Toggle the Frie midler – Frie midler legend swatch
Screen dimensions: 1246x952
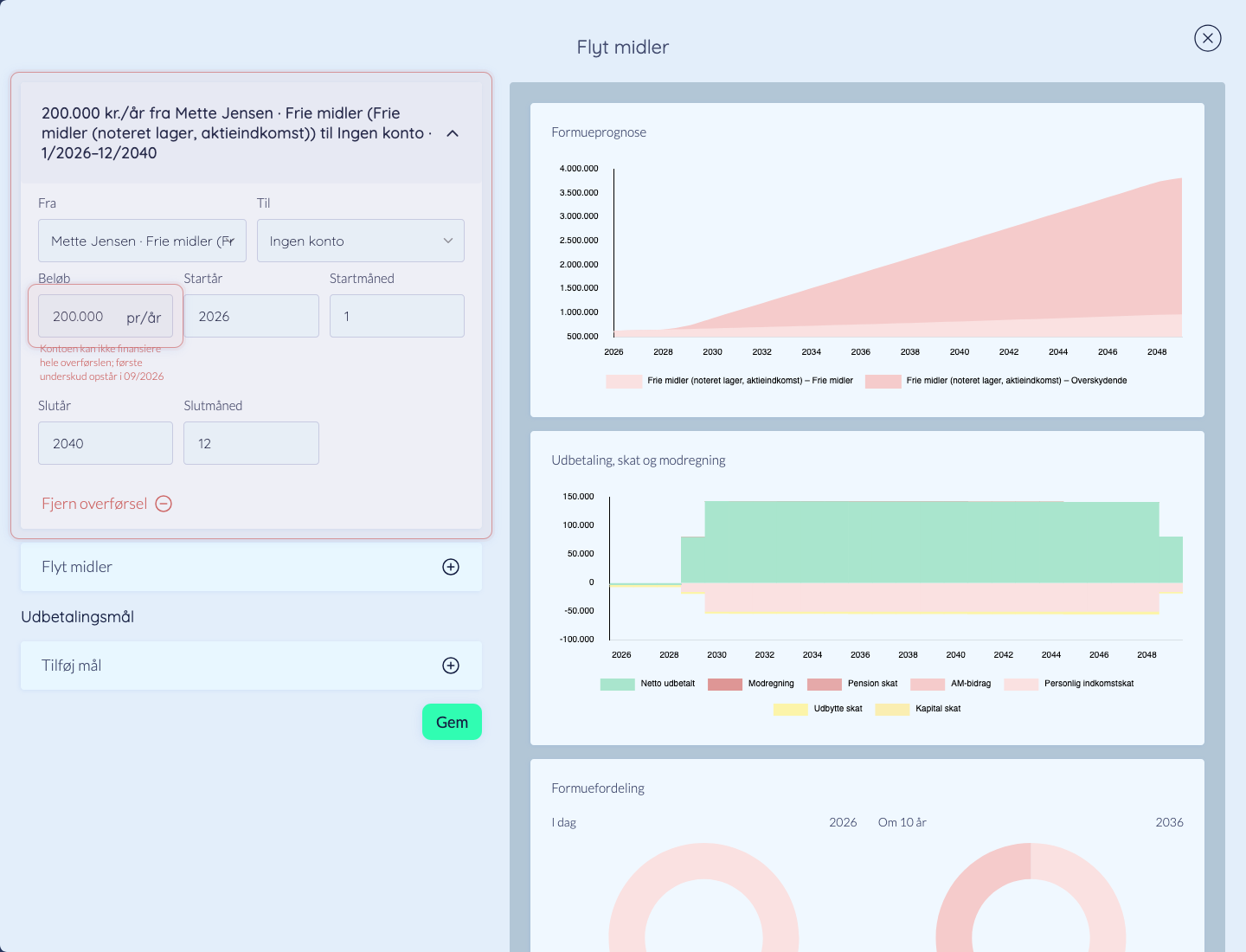tap(624, 381)
